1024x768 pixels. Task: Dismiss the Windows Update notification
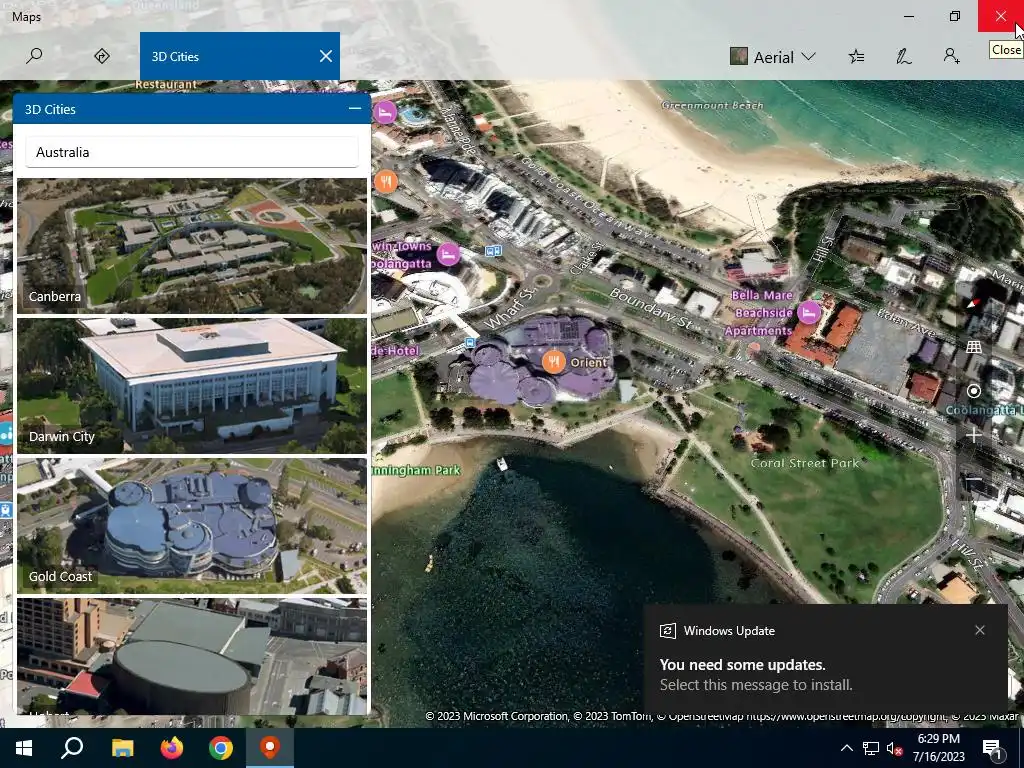pos(980,630)
